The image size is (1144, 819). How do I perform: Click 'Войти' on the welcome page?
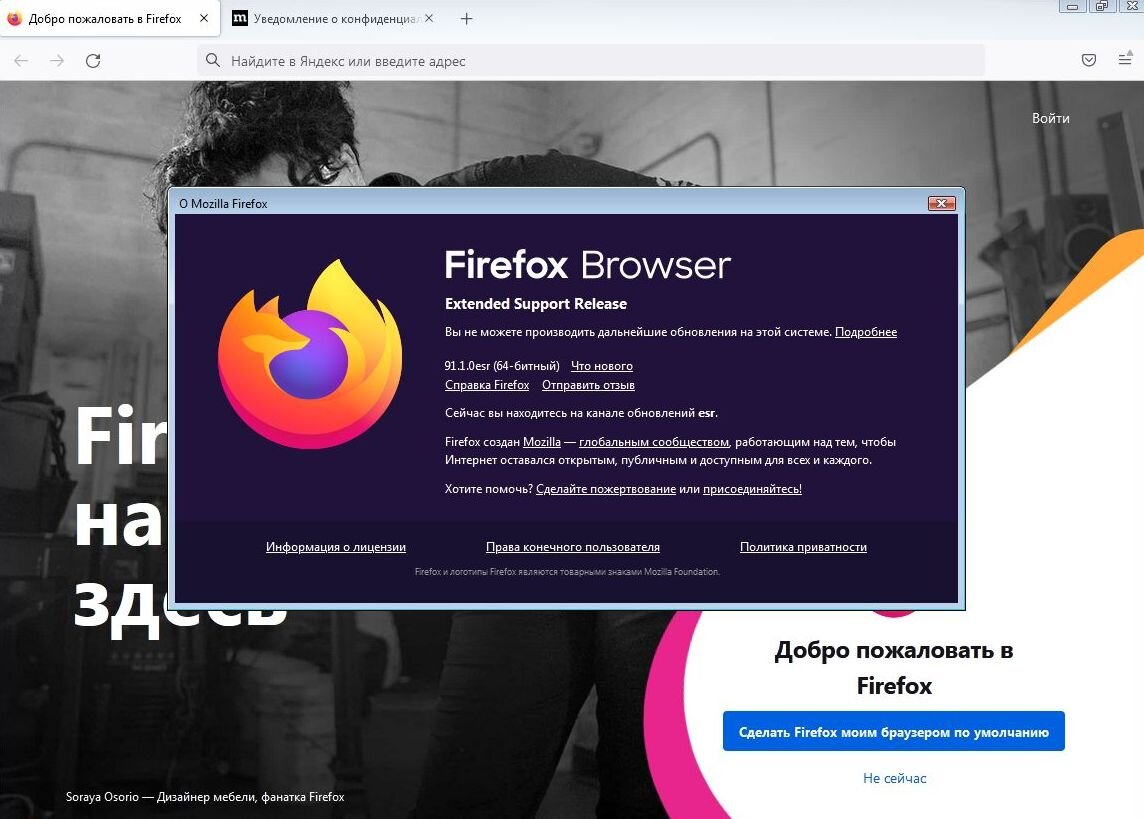[1051, 118]
